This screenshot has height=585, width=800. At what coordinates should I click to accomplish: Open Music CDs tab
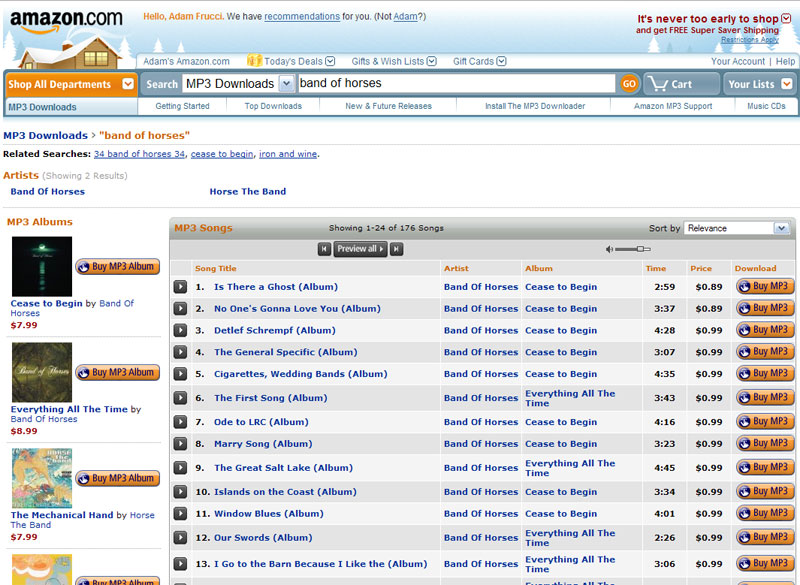pyautogui.click(x=766, y=106)
